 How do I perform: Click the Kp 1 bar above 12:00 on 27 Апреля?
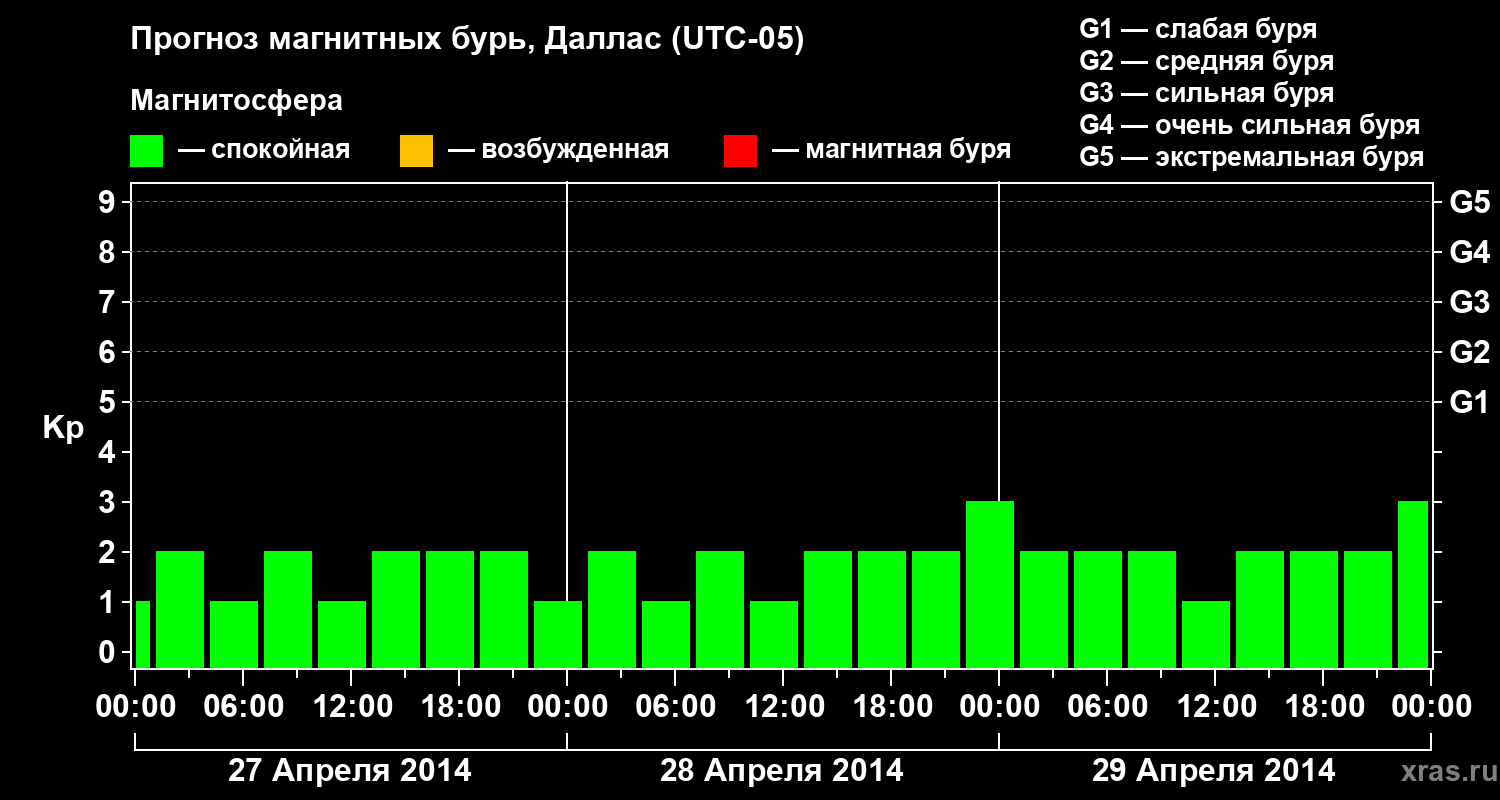(x=342, y=634)
